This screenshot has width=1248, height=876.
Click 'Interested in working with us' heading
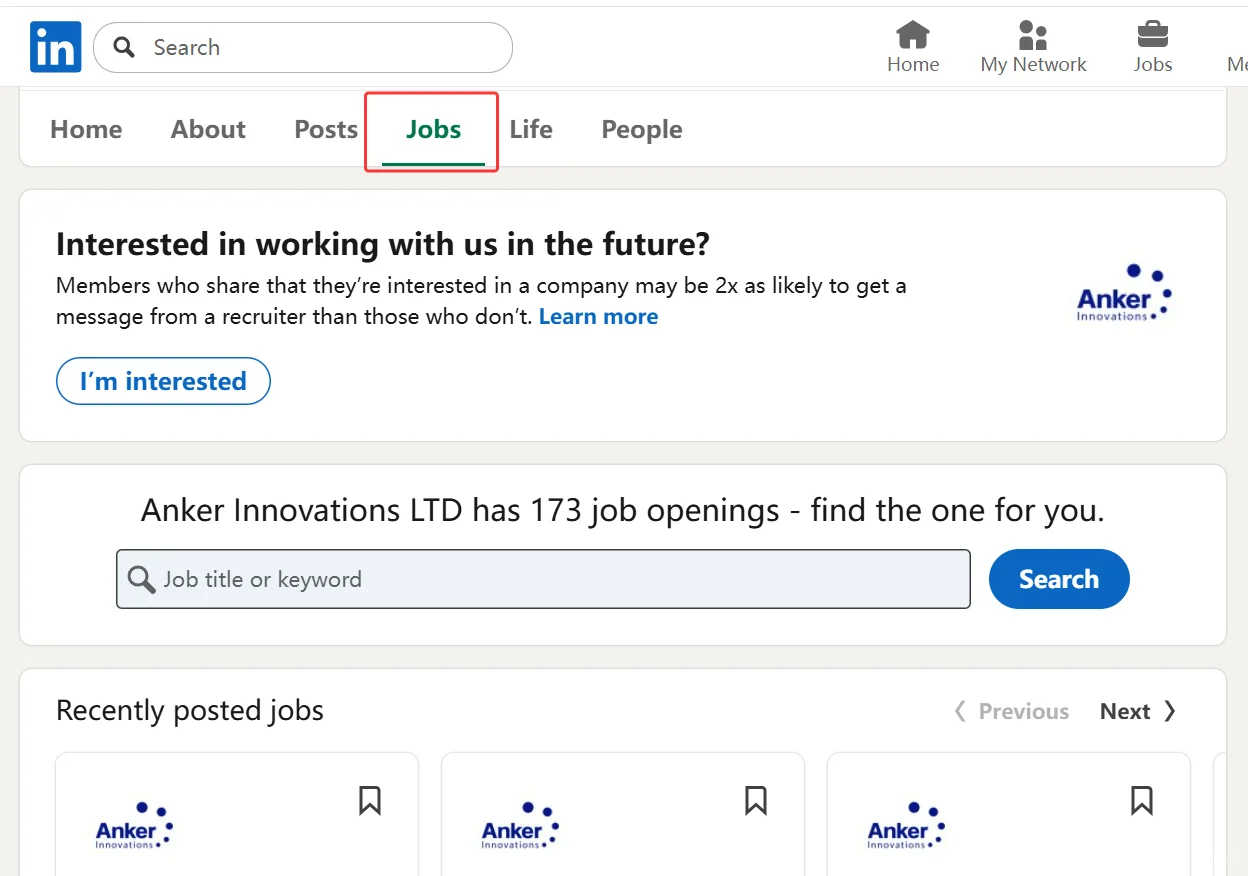383,244
